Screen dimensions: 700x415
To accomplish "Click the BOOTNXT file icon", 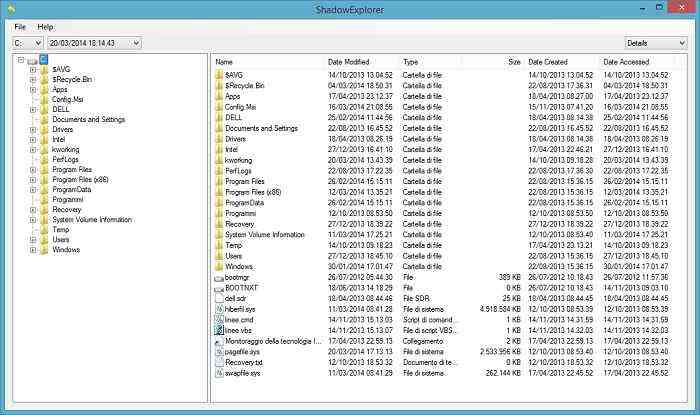I will tap(219, 288).
